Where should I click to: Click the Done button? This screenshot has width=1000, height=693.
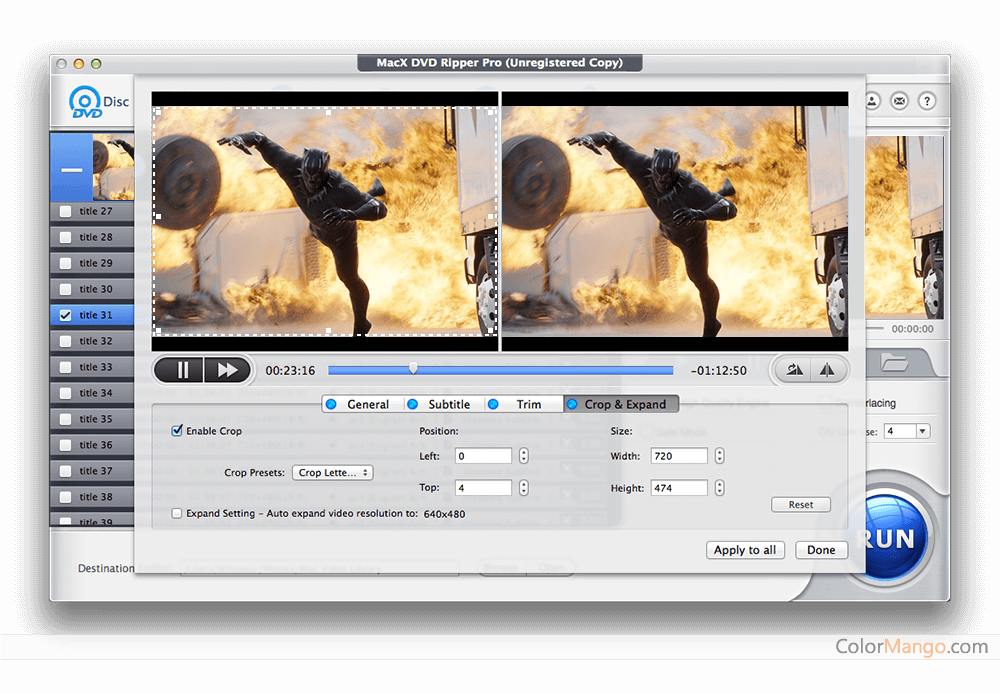pos(821,550)
